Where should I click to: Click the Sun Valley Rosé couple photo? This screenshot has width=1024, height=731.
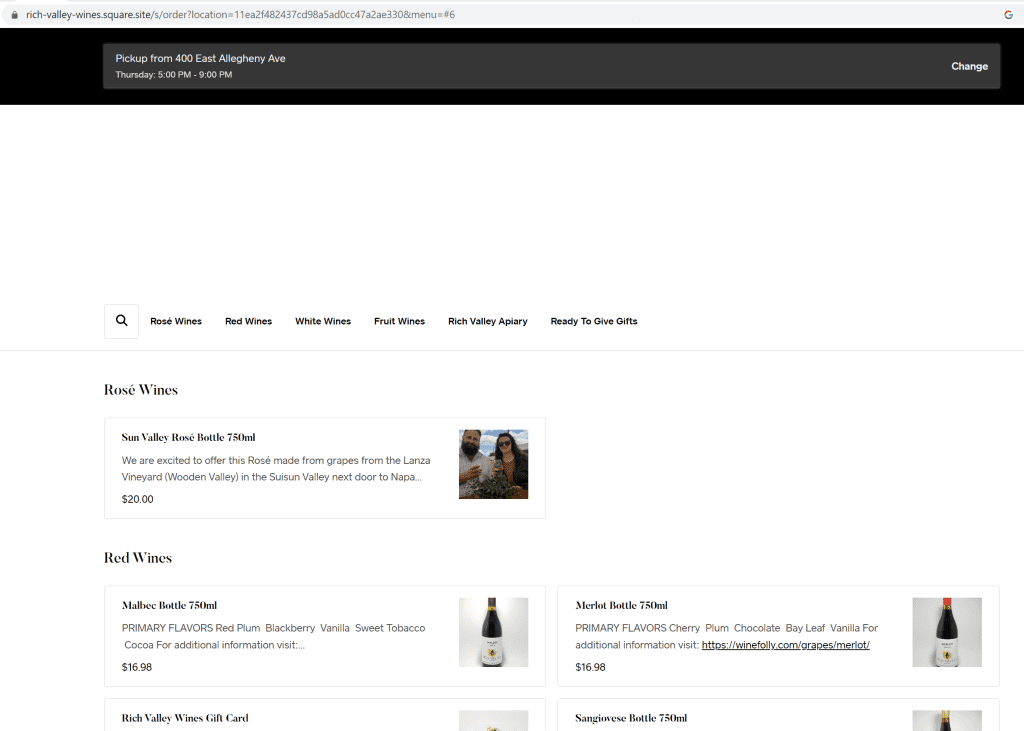(x=493, y=464)
